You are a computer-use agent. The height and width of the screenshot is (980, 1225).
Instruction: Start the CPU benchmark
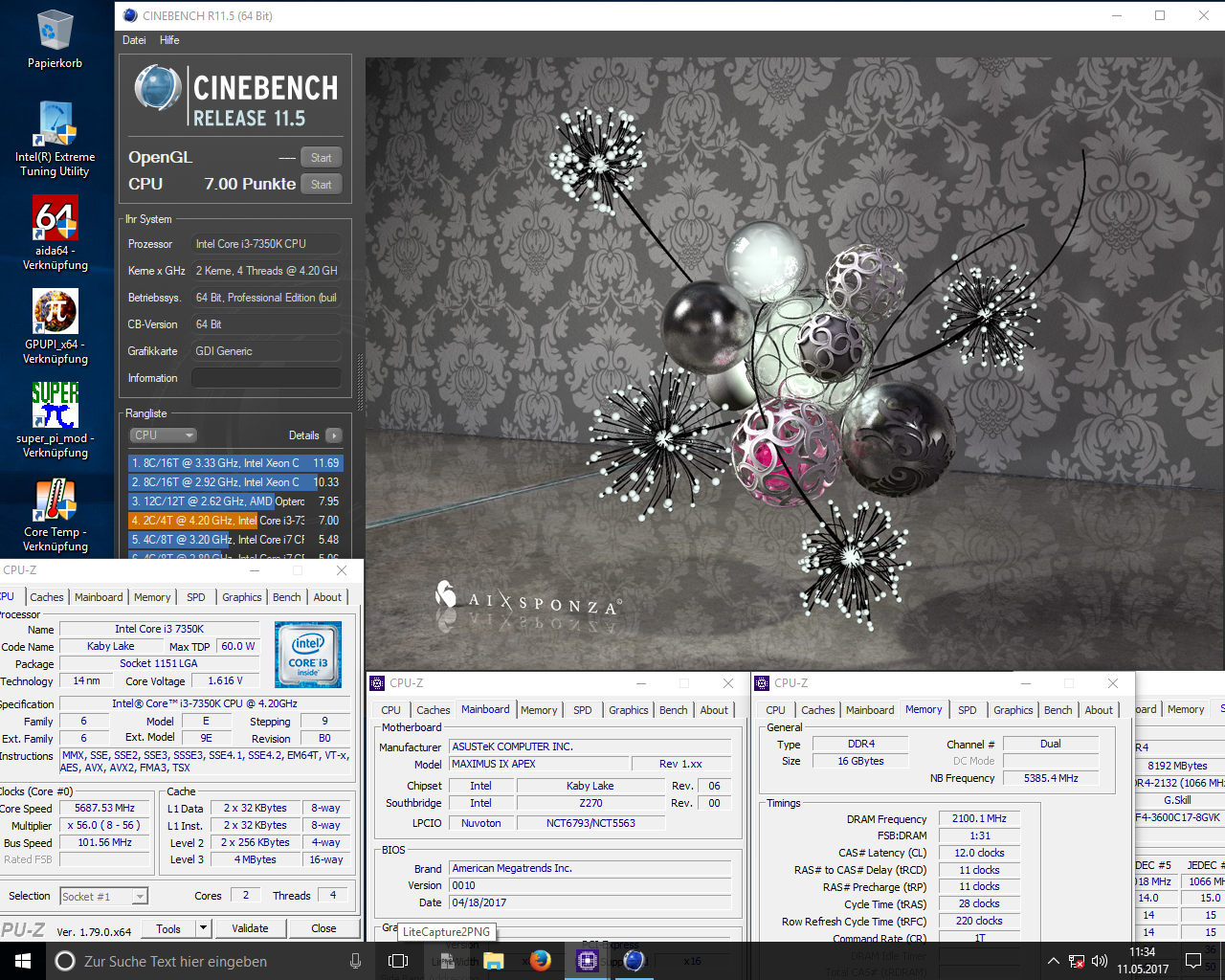322,185
